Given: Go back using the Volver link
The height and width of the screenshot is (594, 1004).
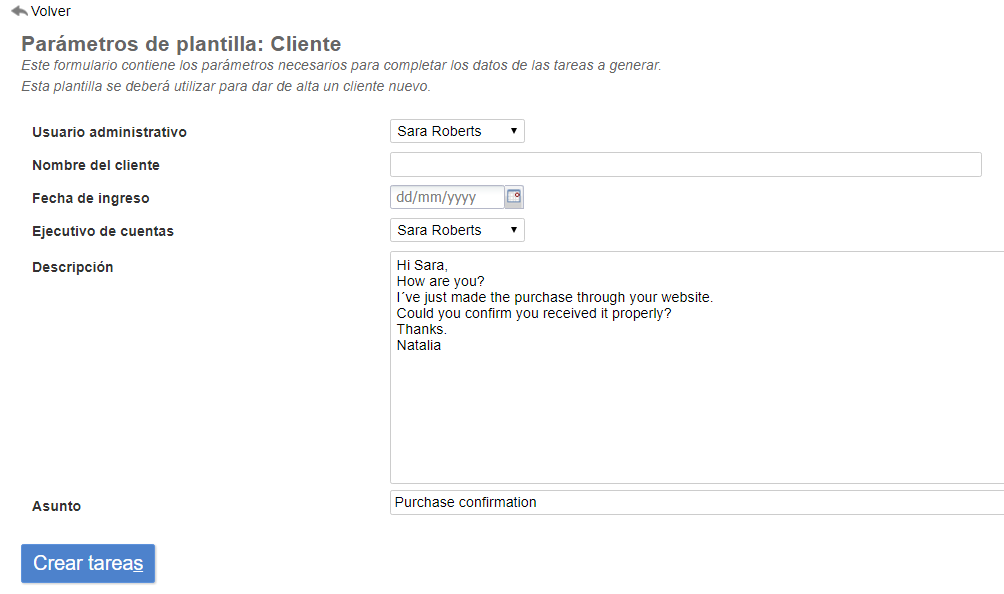Looking at the screenshot, I should click(x=50, y=11).
